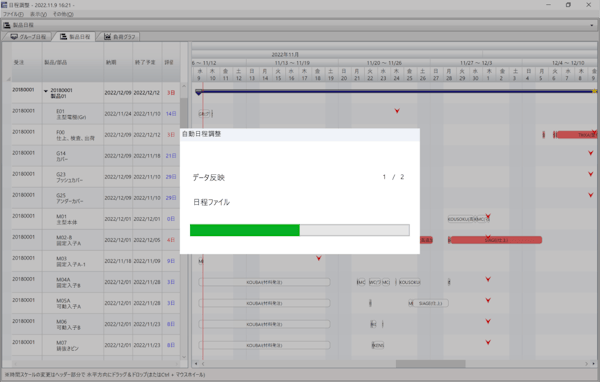Click the KENS bar in M07 row
This screenshot has height=382, width=600.
(x=378, y=345)
